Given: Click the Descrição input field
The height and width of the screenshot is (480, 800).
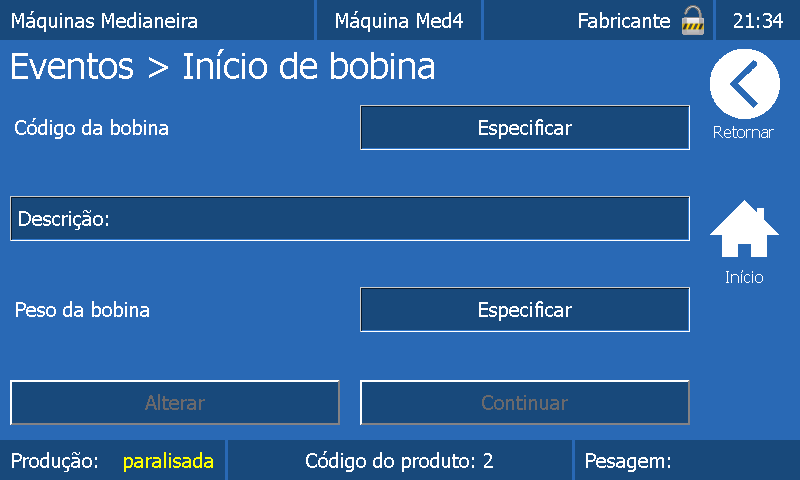Looking at the screenshot, I should [350, 219].
